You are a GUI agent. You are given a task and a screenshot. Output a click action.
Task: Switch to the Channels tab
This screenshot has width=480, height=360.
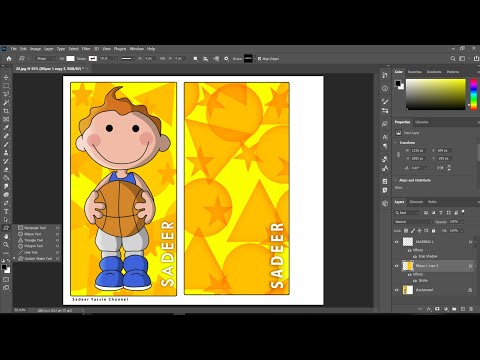(416, 202)
